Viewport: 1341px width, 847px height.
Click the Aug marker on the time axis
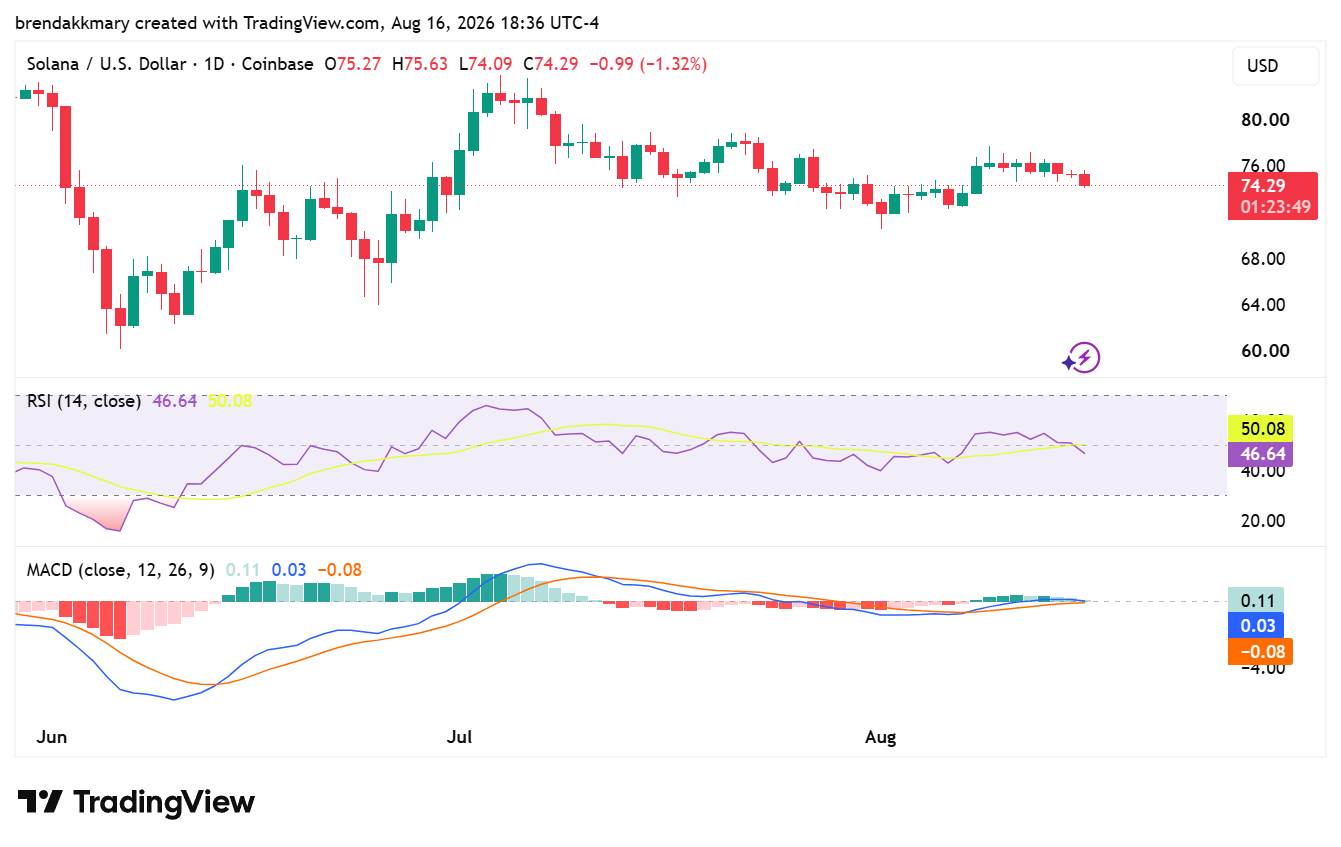(x=880, y=737)
